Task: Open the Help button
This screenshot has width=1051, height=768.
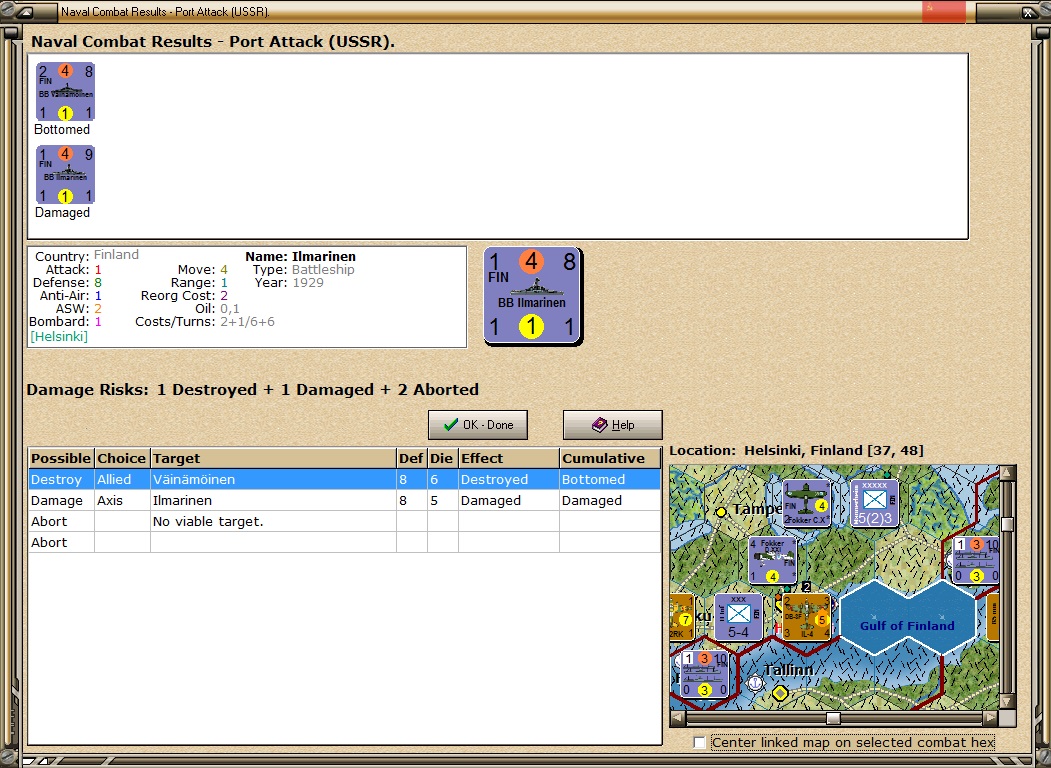Action: (613, 425)
